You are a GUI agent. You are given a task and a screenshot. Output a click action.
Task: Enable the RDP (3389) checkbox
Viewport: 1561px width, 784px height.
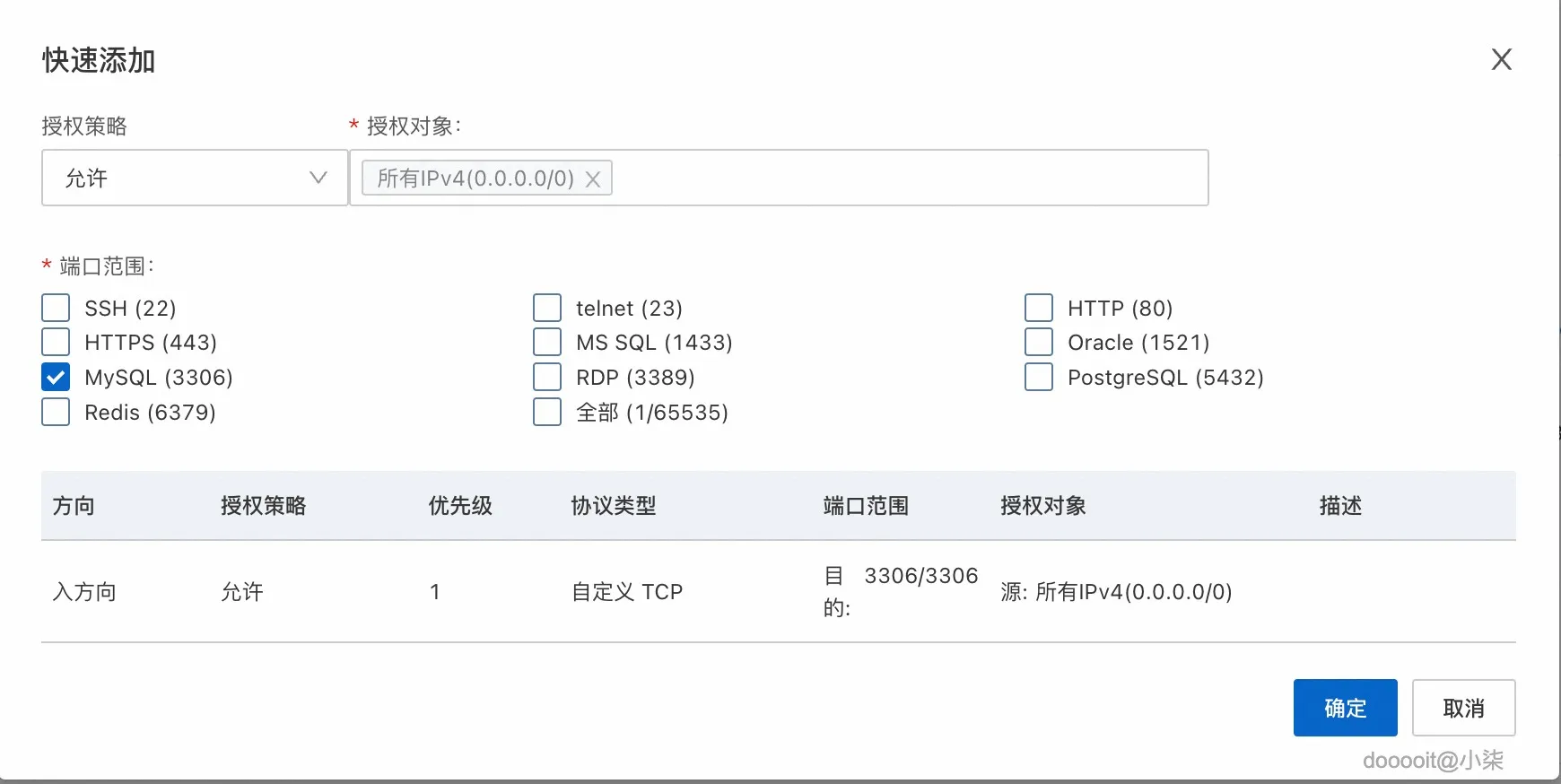coord(546,377)
